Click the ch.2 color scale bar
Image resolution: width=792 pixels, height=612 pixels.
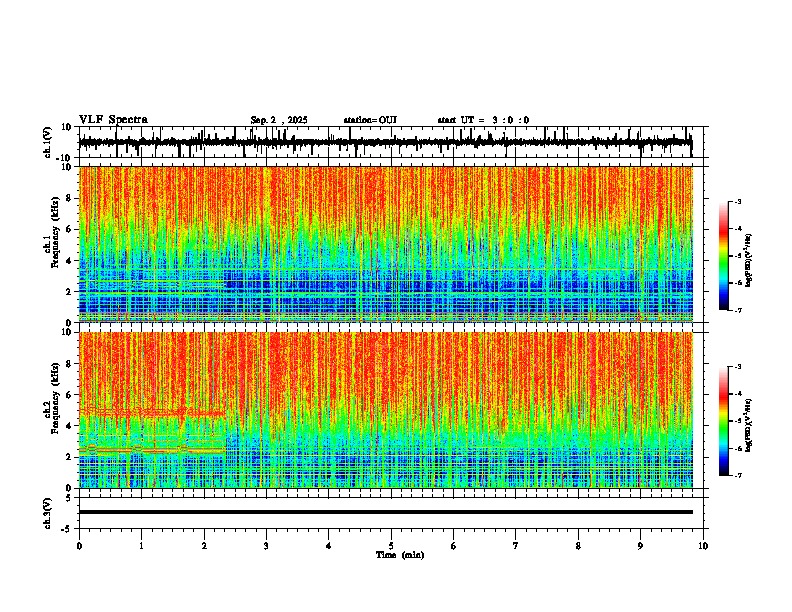tap(724, 421)
